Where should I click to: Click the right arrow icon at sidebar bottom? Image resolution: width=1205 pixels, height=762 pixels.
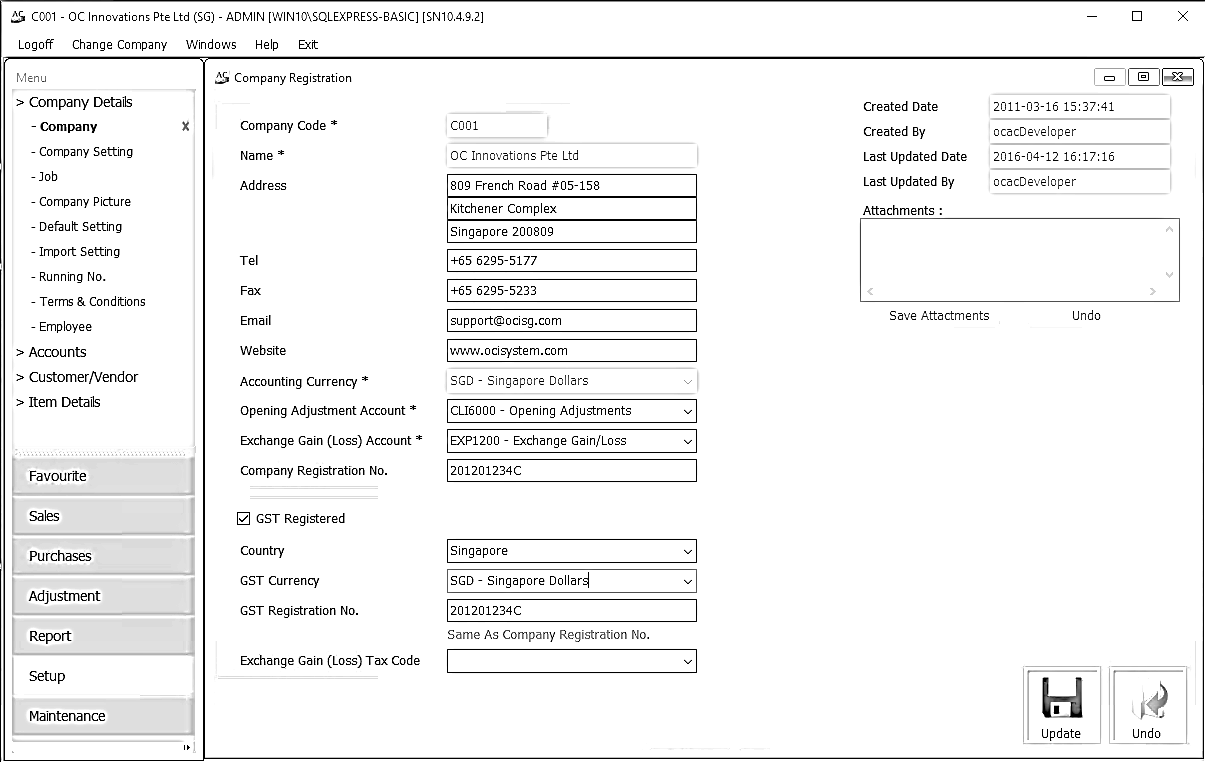pyautogui.click(x=185, y=747)
